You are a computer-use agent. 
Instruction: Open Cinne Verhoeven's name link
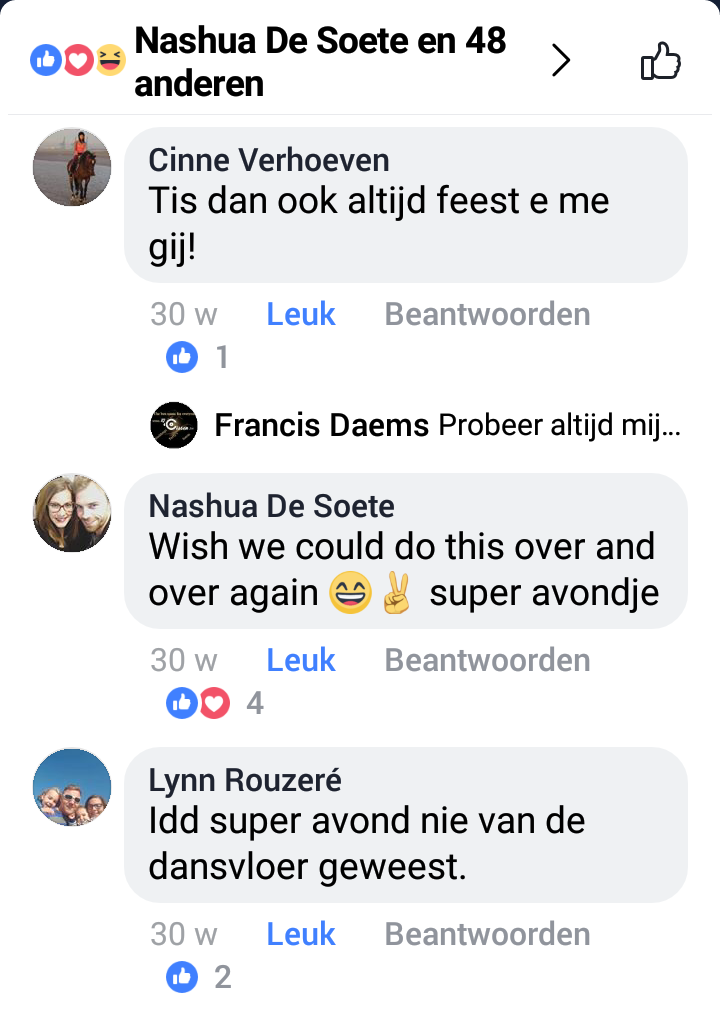tap(269, 159)
